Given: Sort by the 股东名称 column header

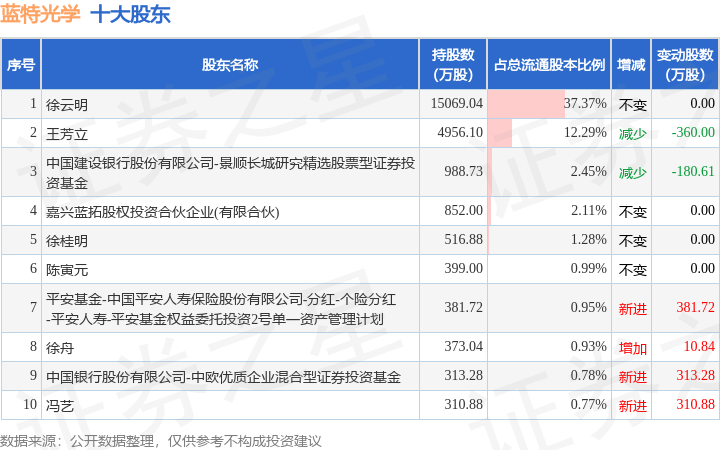Looking at the screenshot, I should [x=230, y=65].
